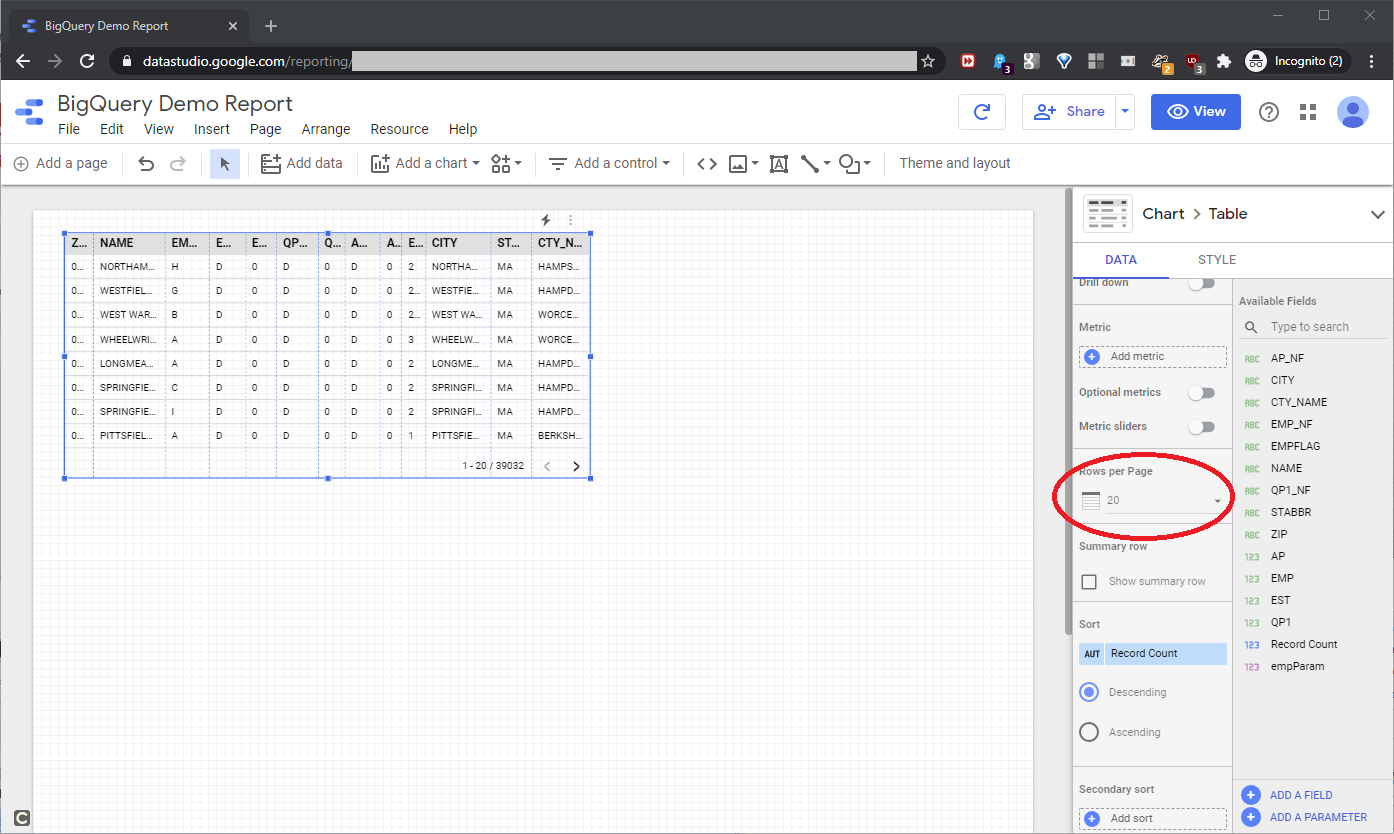Open a new browser tab
Screen dimensions: 1394x834
point(271,26)
